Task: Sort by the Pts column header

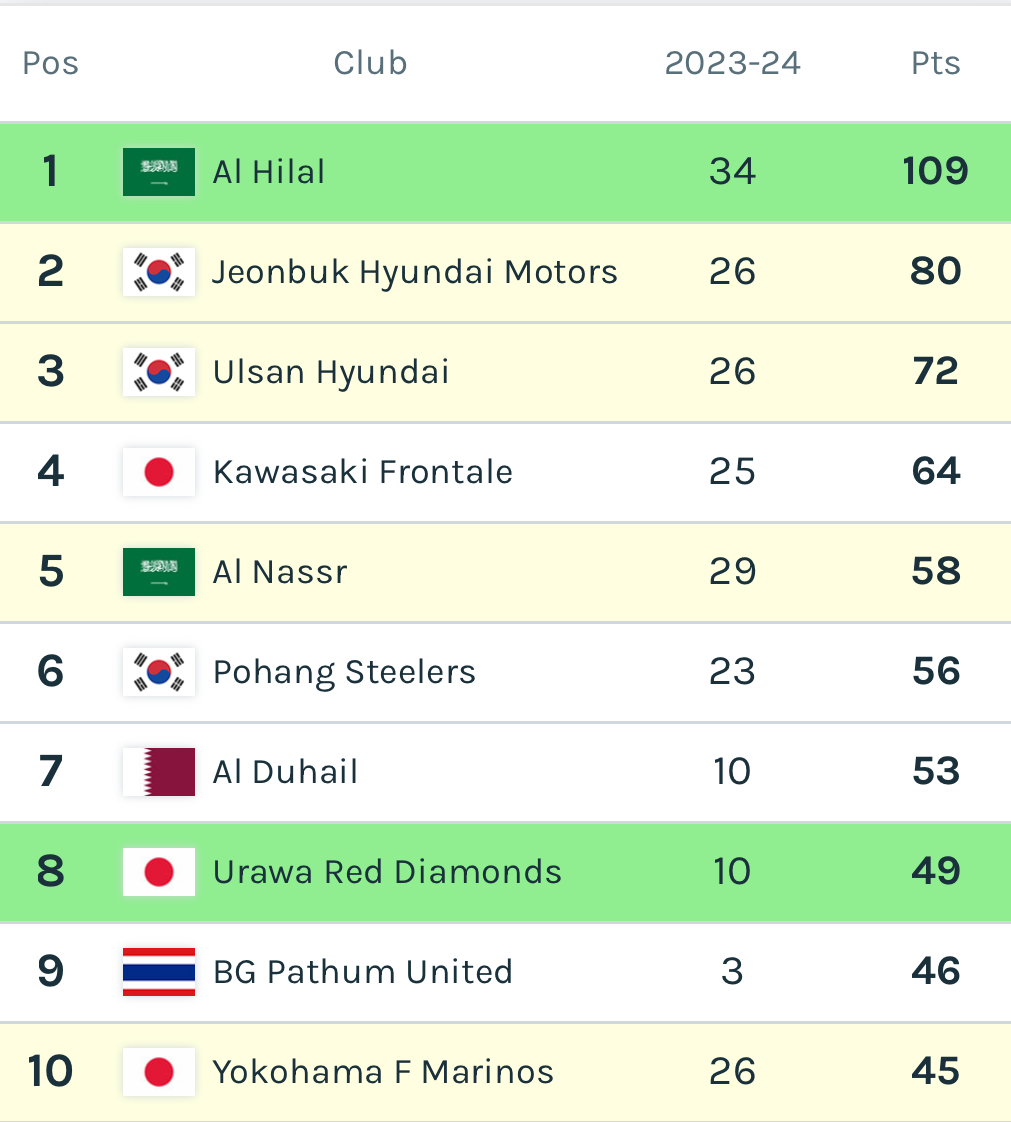Action: 935,63
